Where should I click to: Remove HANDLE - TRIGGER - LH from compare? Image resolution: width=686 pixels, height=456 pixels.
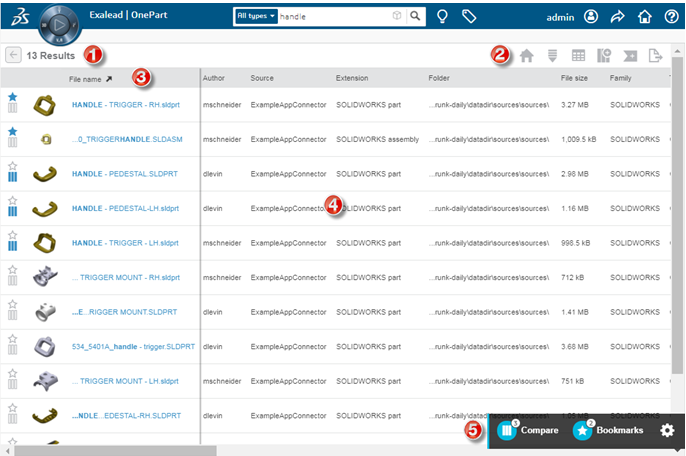[x=13, y=246]
